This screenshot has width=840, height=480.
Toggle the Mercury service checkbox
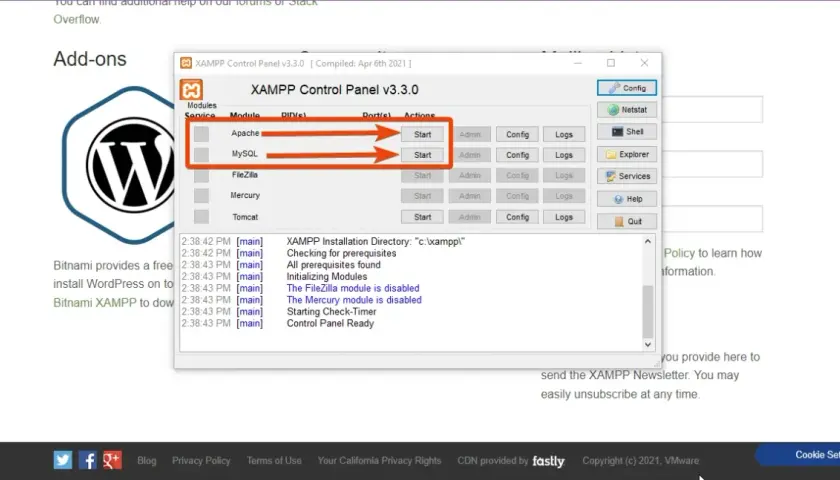tap(201, 196)
